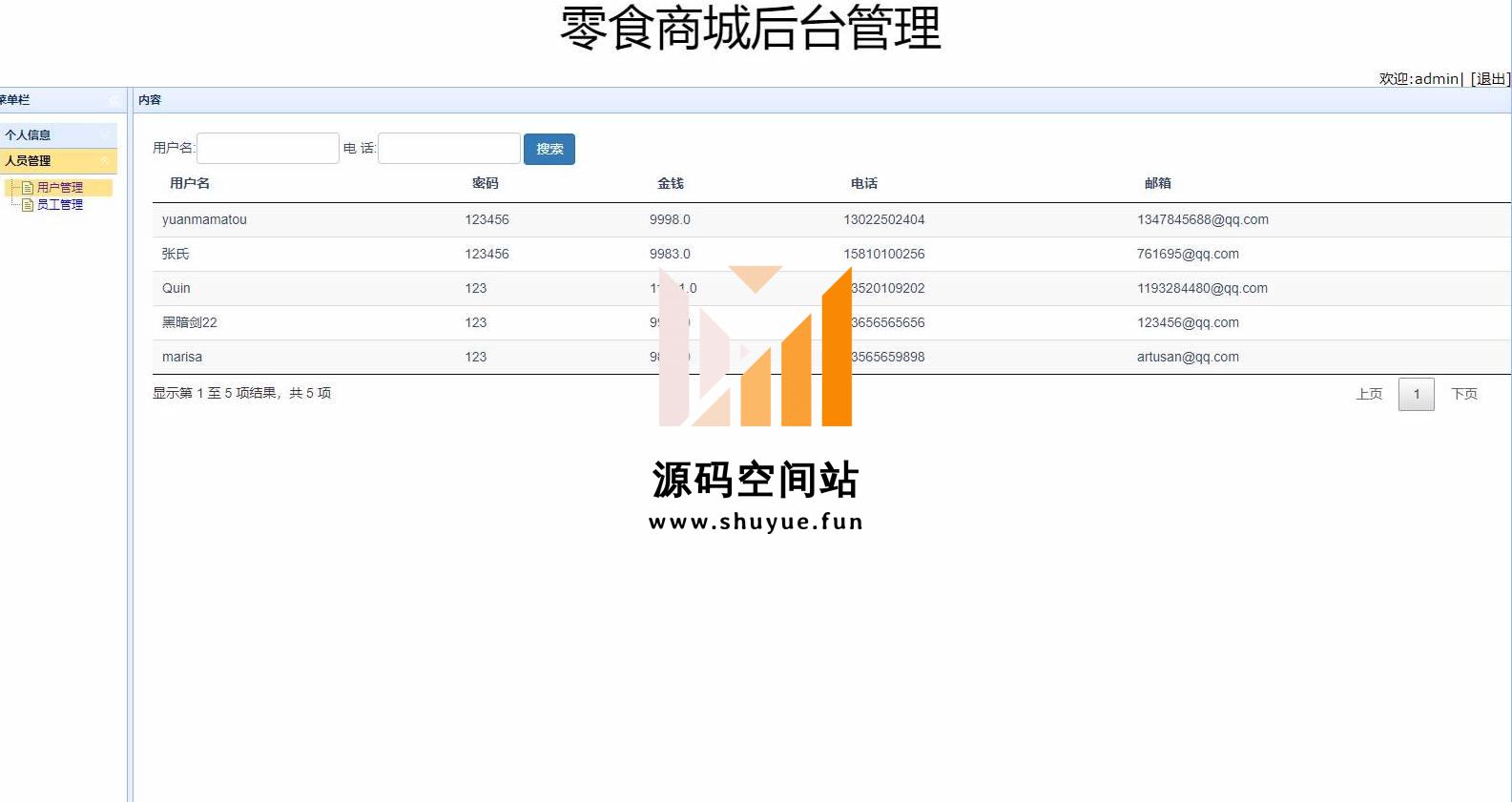
Task: Select username cell Quin
Action: coord(176,288)
